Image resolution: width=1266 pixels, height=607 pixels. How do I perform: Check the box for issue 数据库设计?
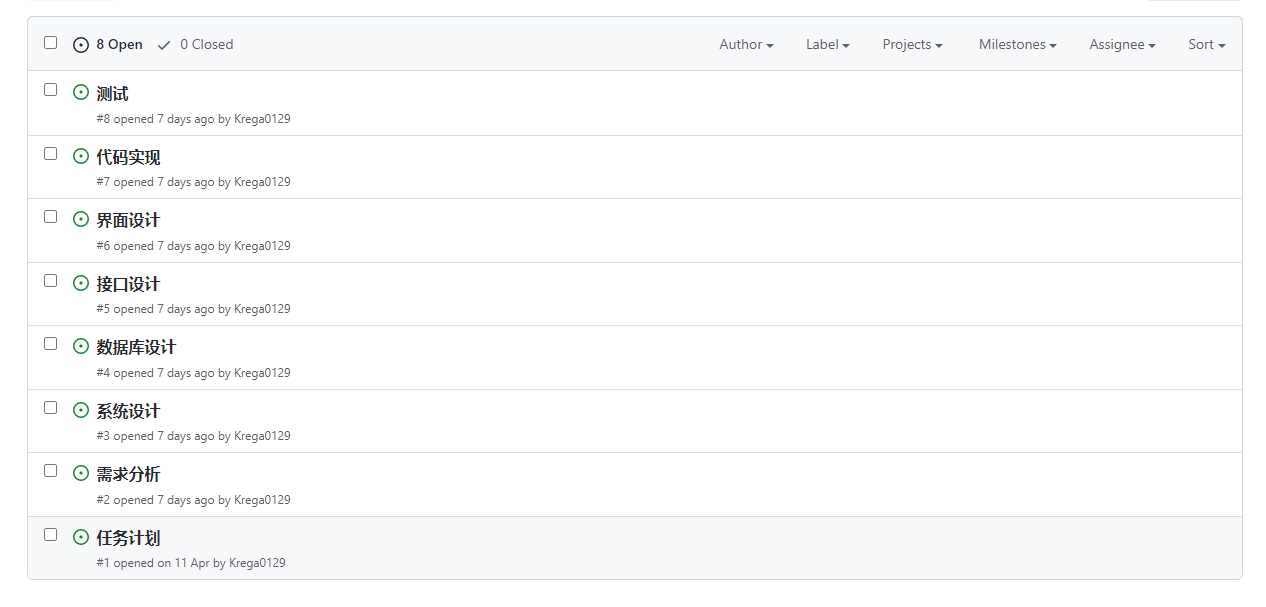pos(51,343)
